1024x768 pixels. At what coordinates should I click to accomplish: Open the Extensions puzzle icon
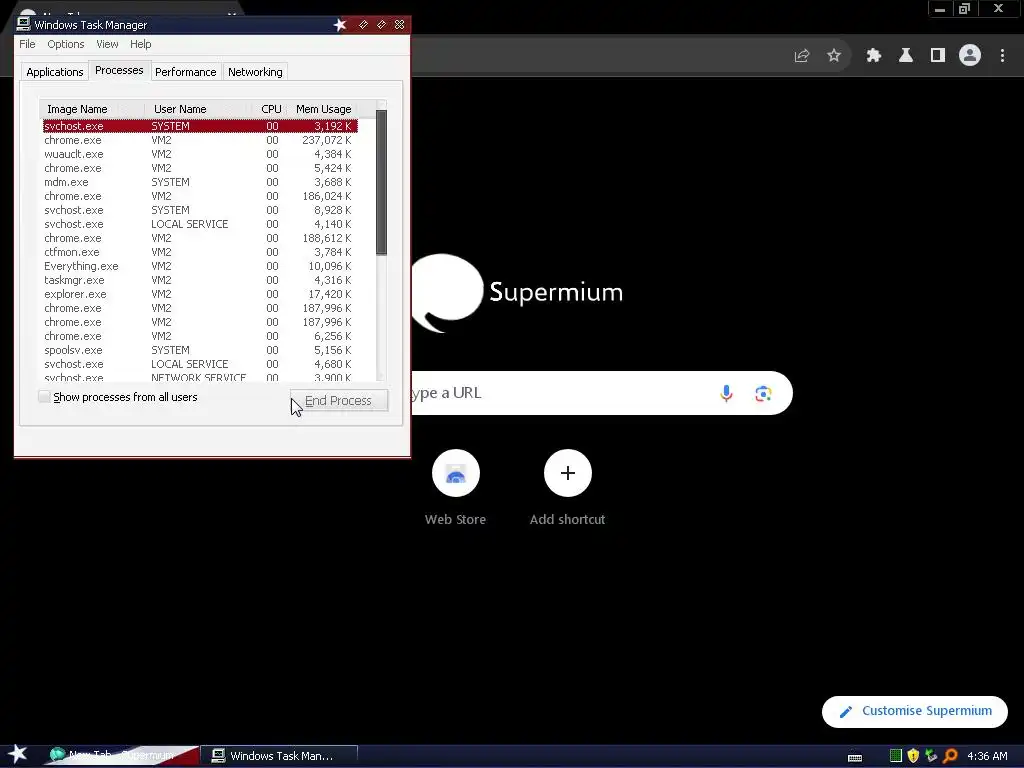(x=874, y=56)
